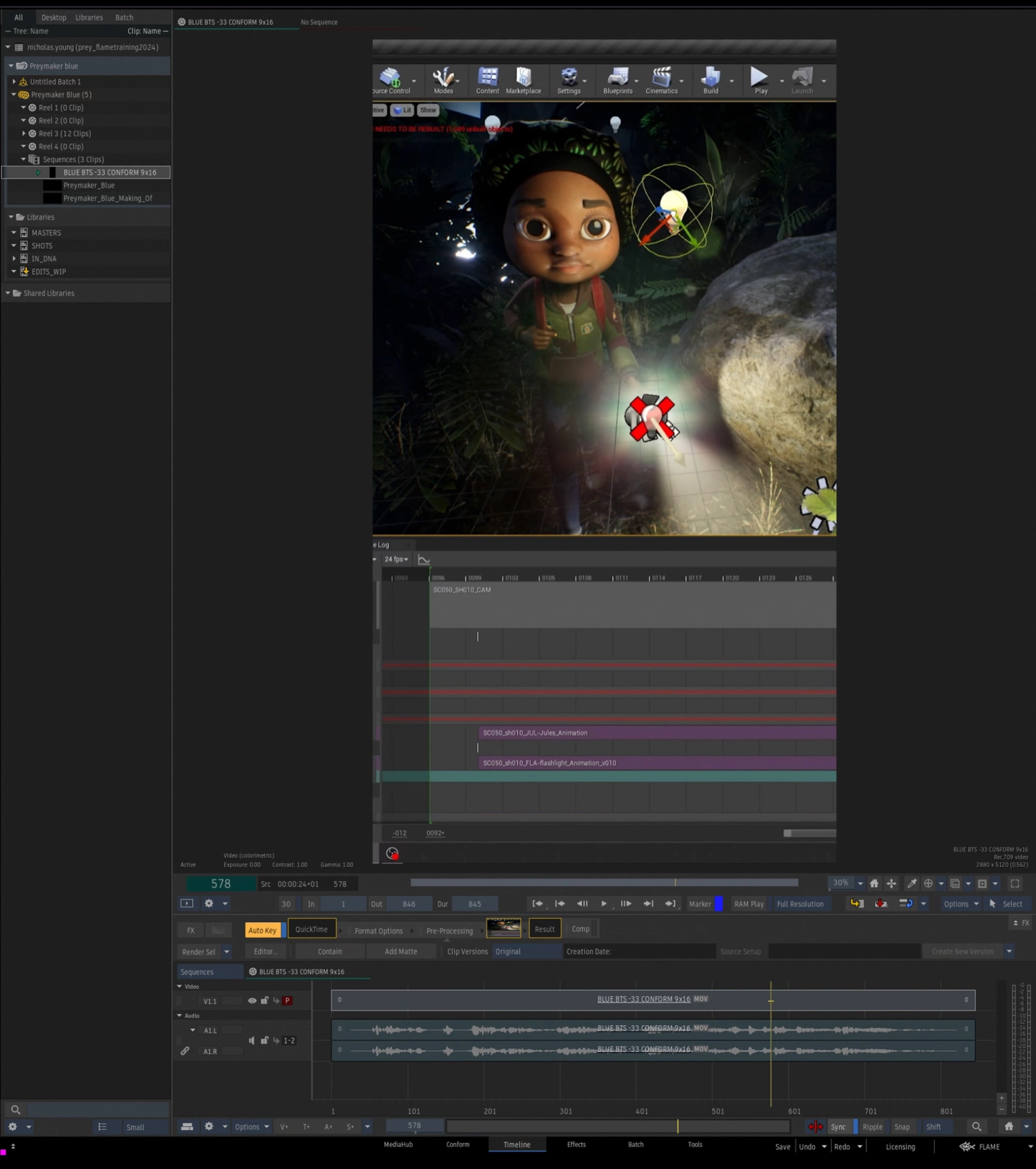The image size is (1036, 1169).
Task: Click the Add Matte button
Action: pyautogui.click(x=401, y=951)
